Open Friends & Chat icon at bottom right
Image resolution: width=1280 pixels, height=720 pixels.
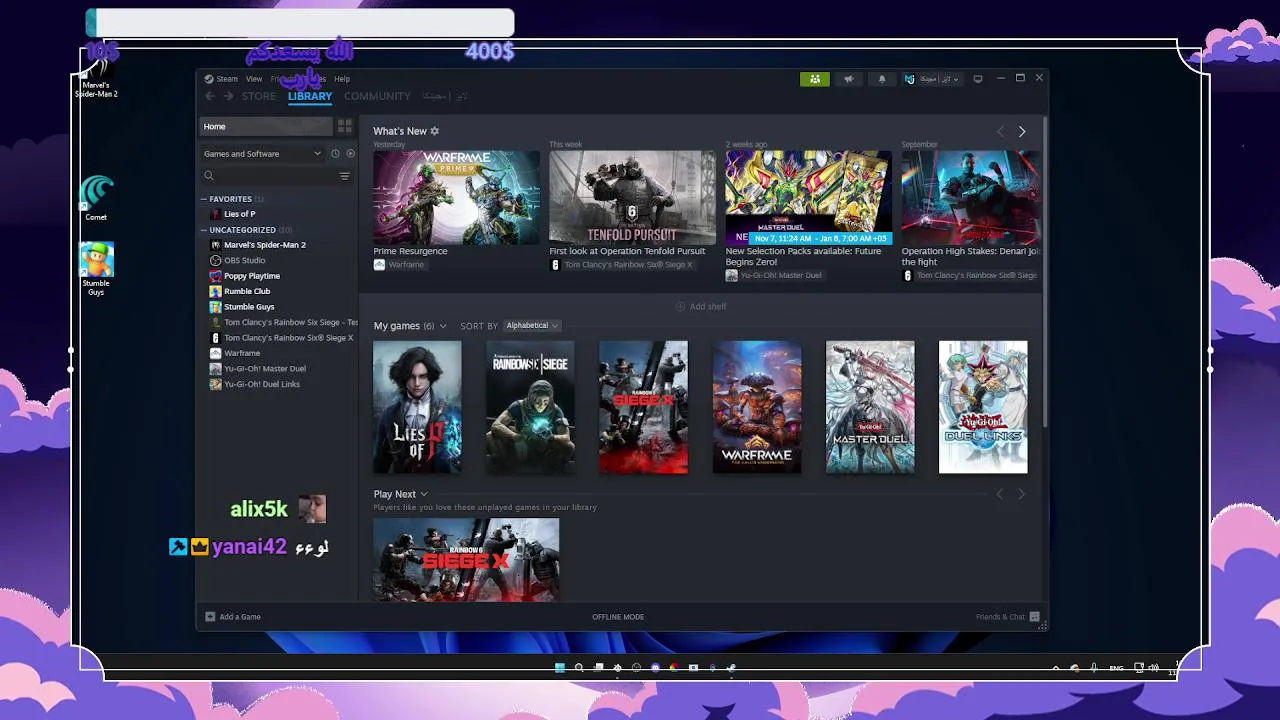pos(1034,617)
